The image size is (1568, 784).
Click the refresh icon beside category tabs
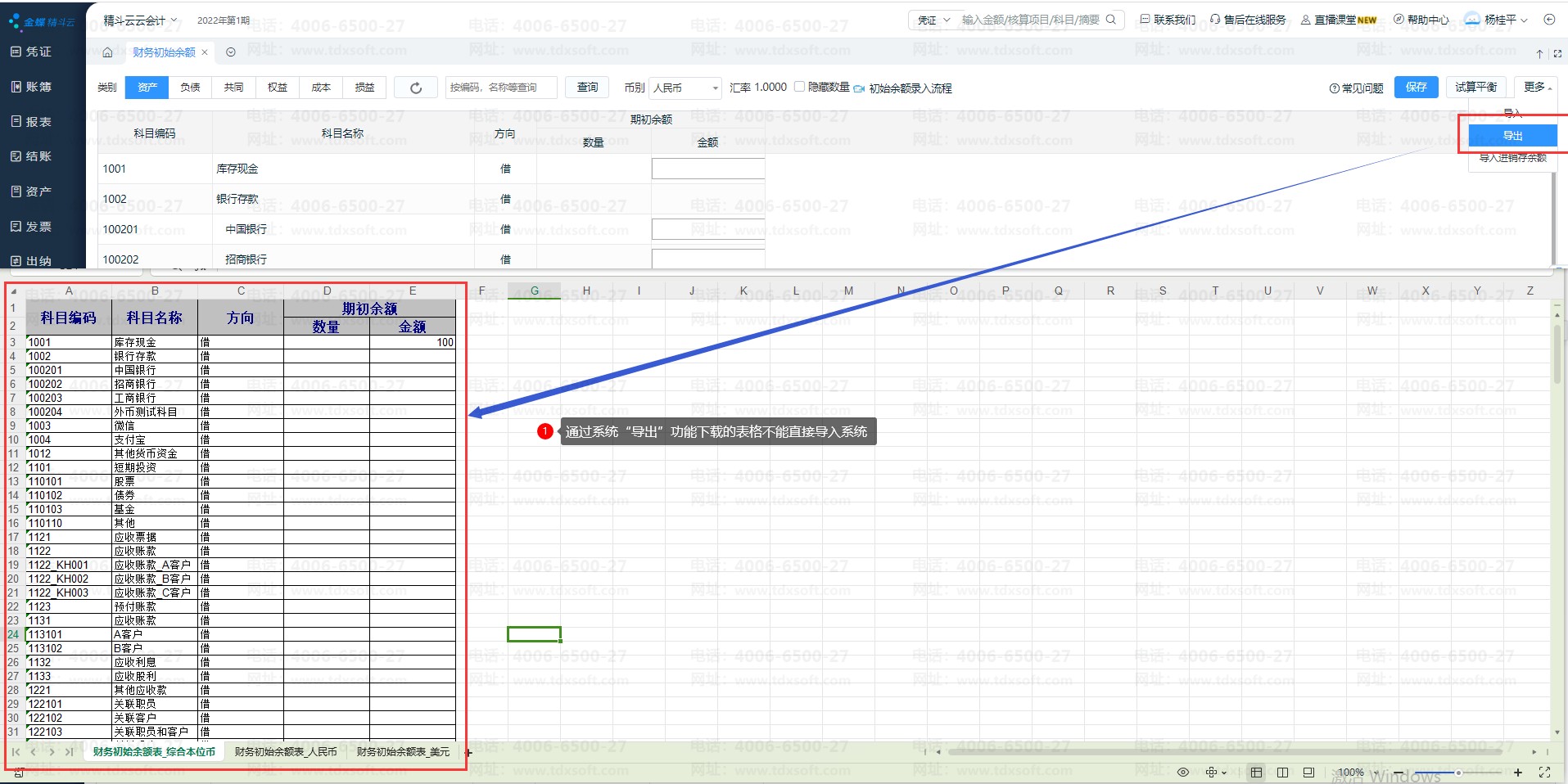tap(416, 88)
